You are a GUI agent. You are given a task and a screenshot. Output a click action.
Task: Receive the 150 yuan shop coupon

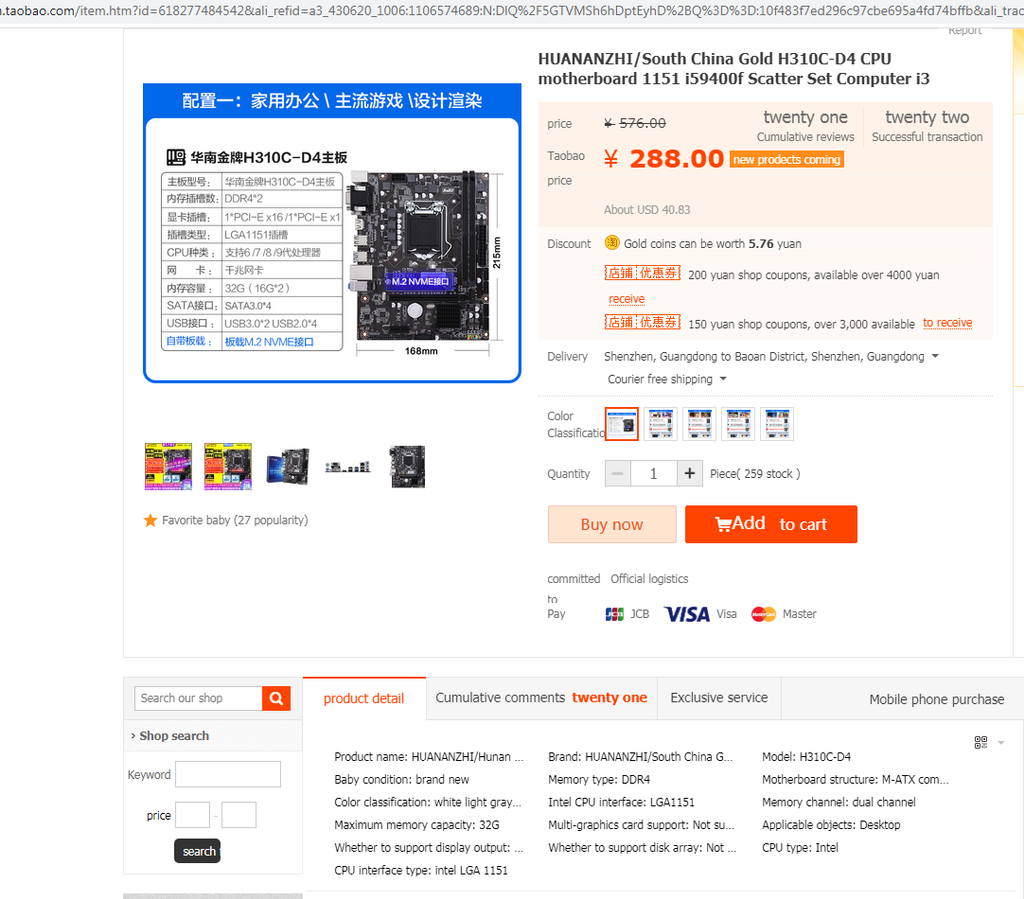(947, 323)
